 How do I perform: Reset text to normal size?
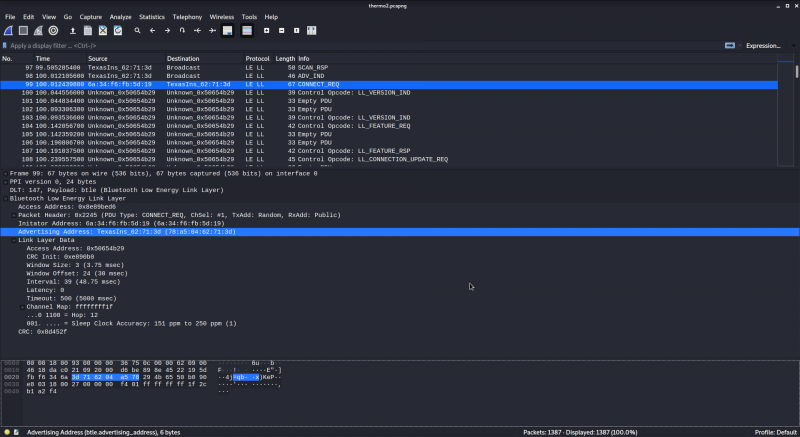click(296, 31)
